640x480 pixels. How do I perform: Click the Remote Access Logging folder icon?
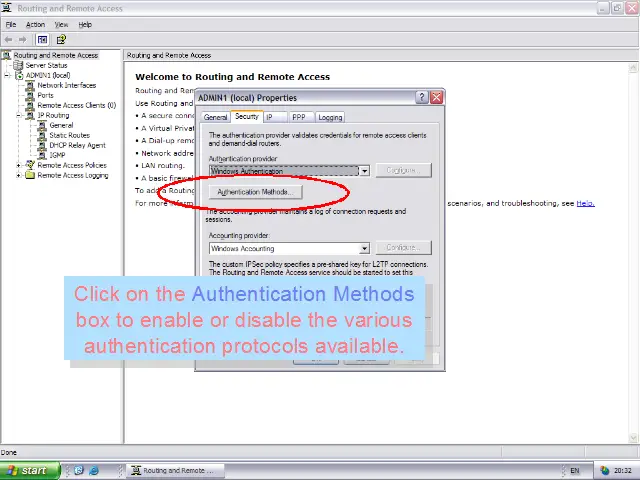click(30, 176)
